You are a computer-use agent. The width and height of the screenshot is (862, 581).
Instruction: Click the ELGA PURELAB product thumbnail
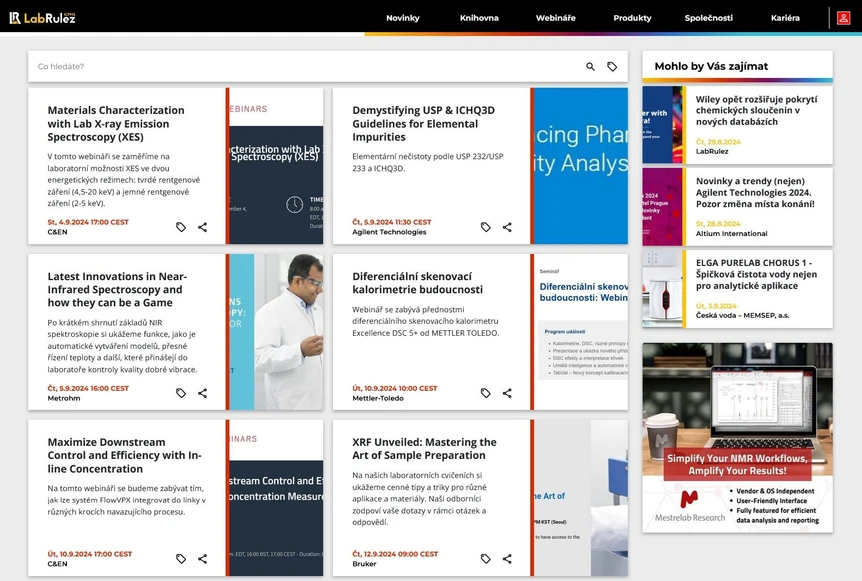[662, 289]
